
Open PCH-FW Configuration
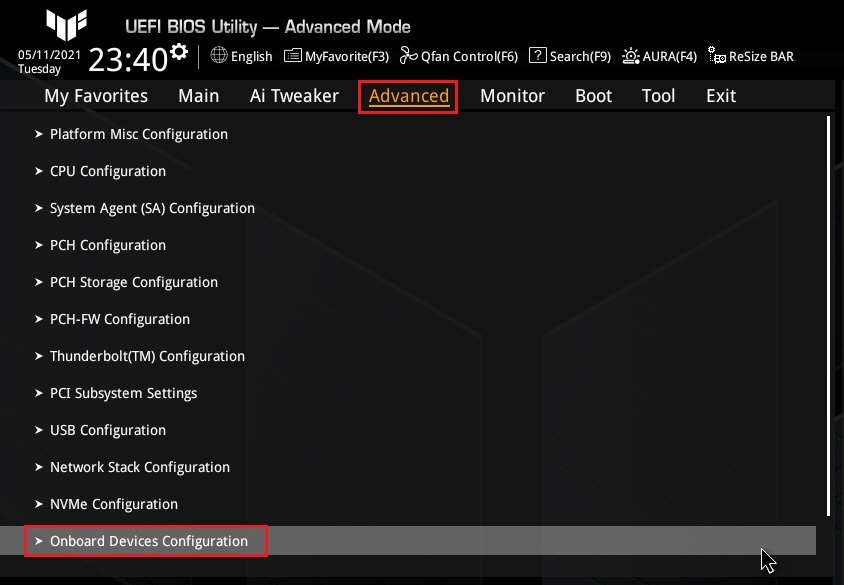click(x=120, y=319)
